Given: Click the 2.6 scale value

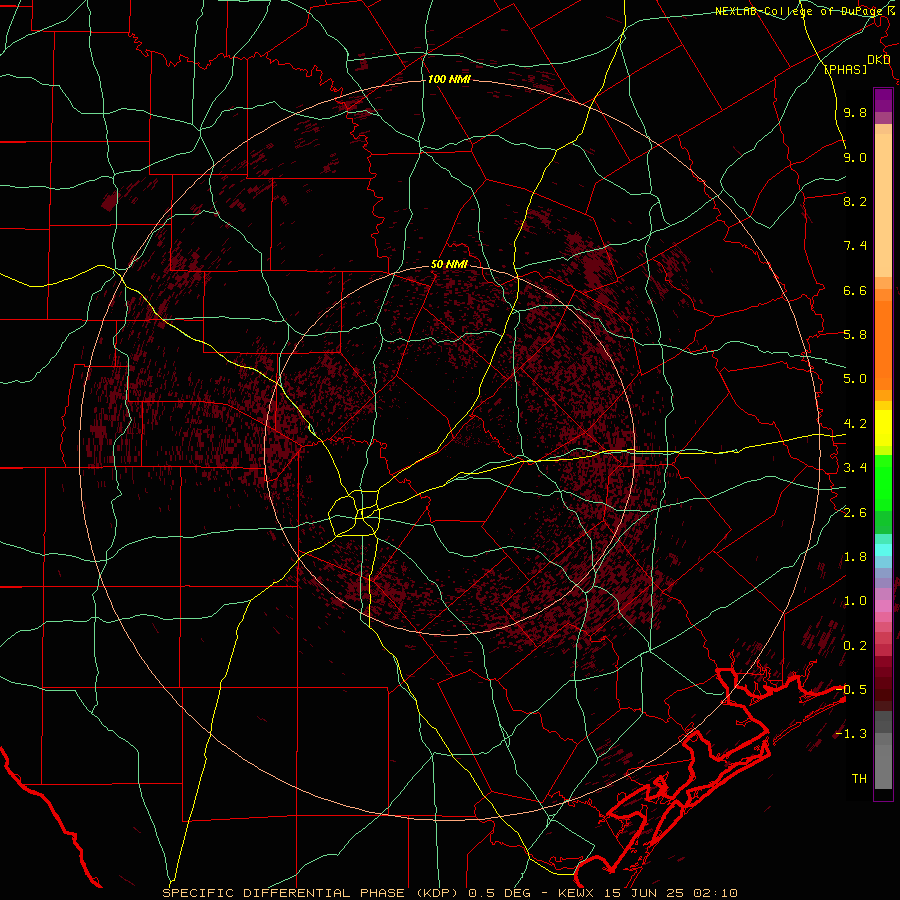Looking at the screenshot, I should point(855,513).
